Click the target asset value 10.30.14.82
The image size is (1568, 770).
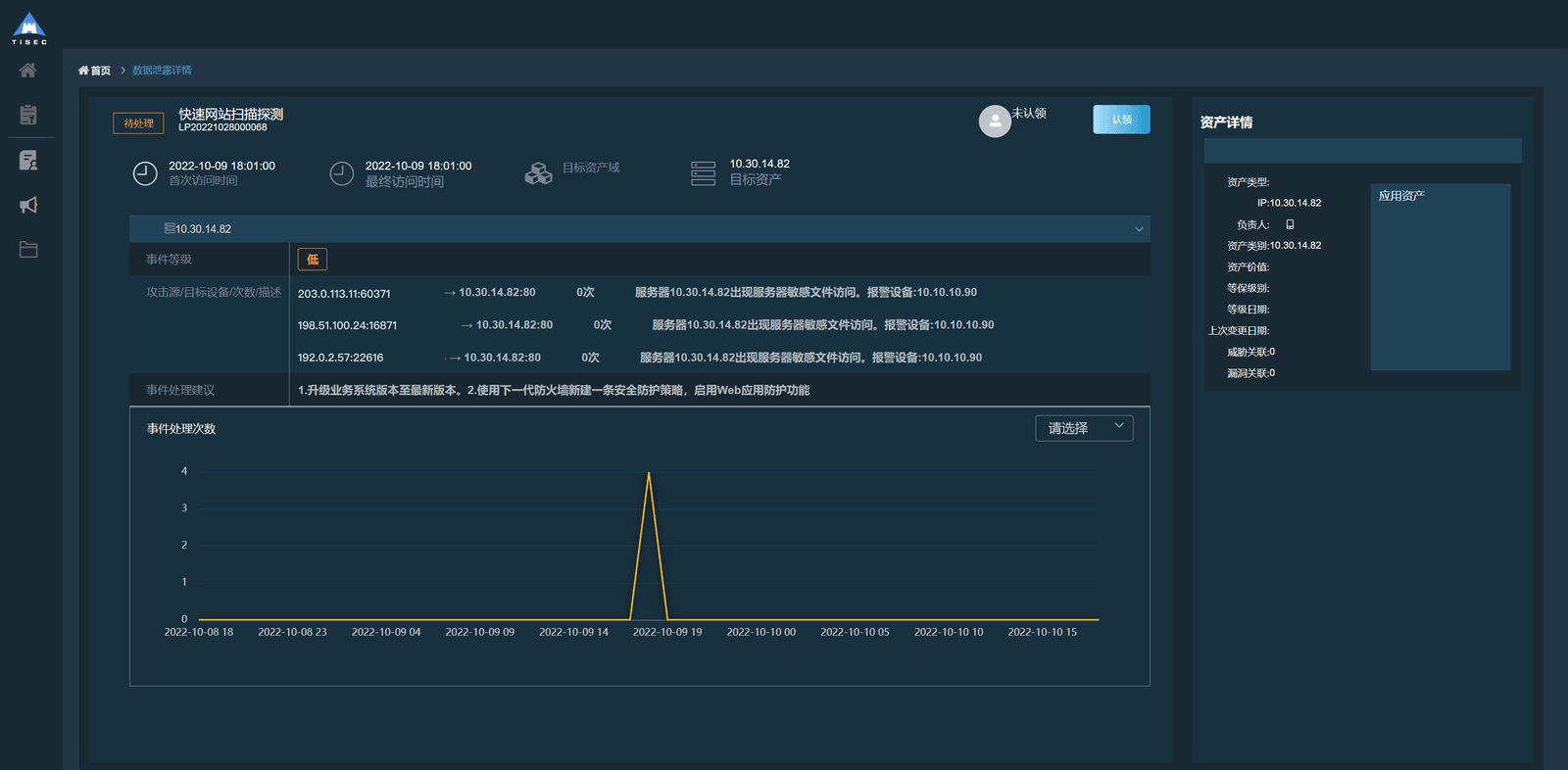click(759, 164)
